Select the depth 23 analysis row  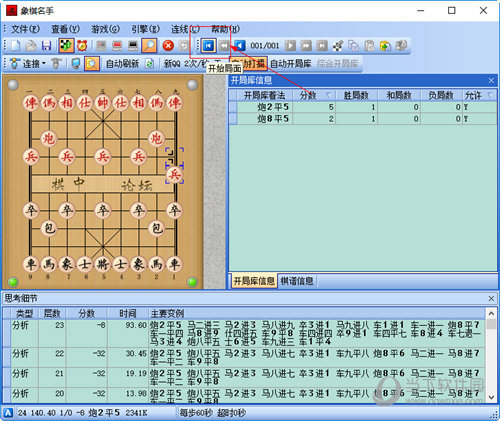pyautogui.click(x=244, y=333)
